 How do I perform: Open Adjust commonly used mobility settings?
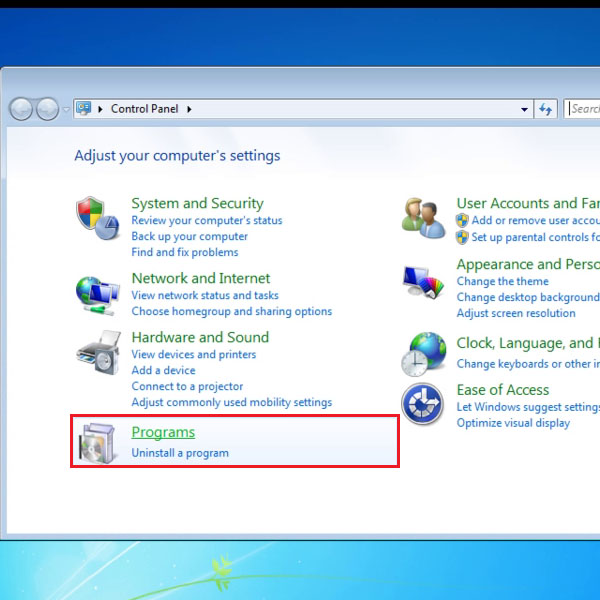tap(232, 403)
